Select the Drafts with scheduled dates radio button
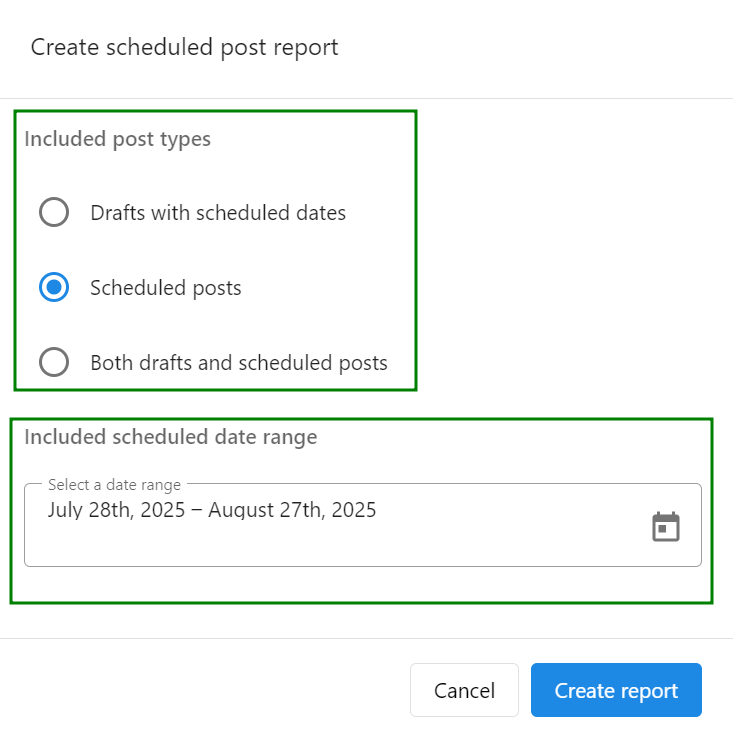The height and width of the screenshot is (740, 733). pos(54,212)
